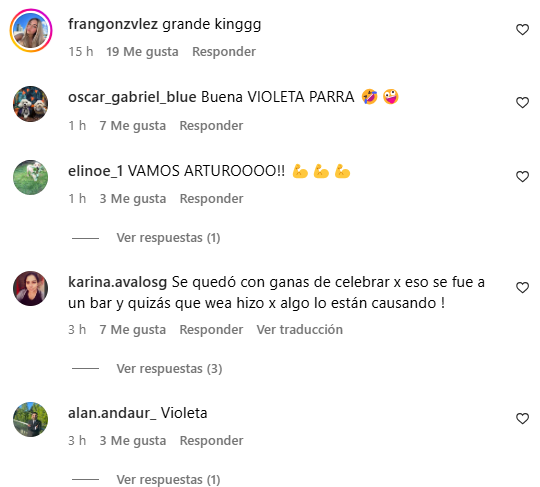Open oscar_gabriel_blue's avatar
This screenshot has width=540, height=487.
pyautogui.click(x=31, y=104)
